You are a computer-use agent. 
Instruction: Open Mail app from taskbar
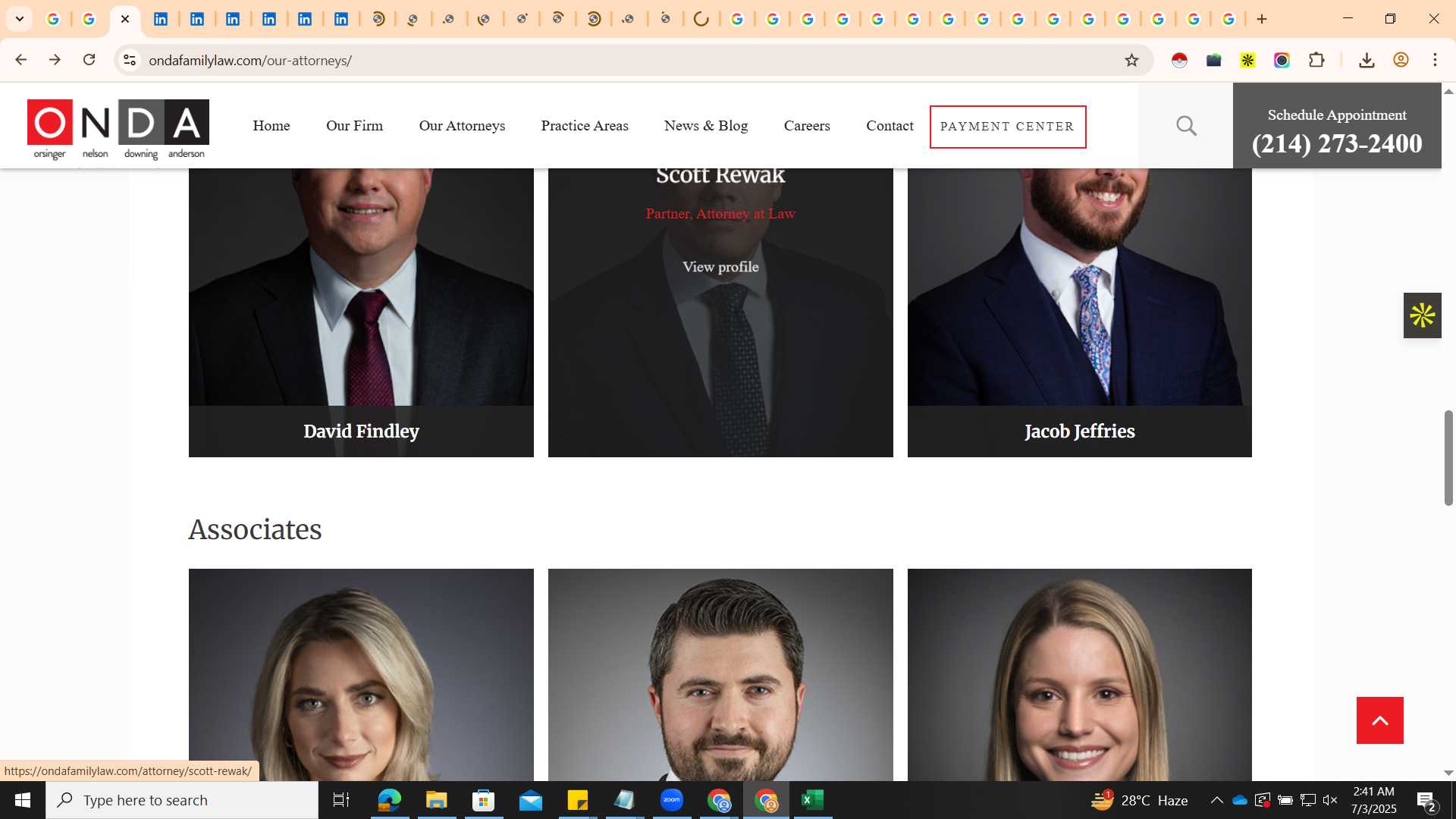coord(530,800)
